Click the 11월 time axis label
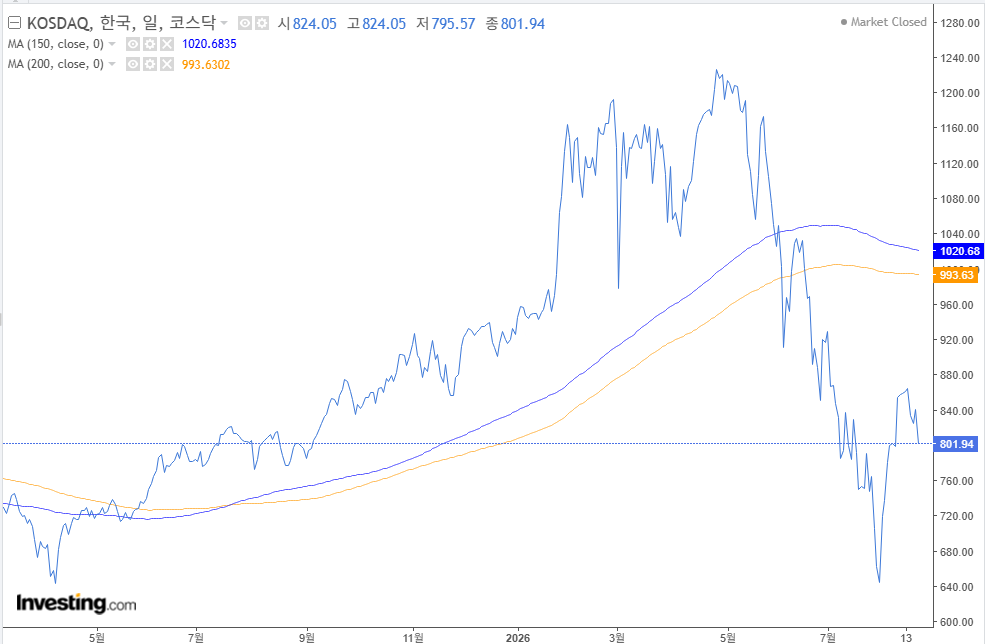This screenshot has height=644, width=985. (413, 638)
